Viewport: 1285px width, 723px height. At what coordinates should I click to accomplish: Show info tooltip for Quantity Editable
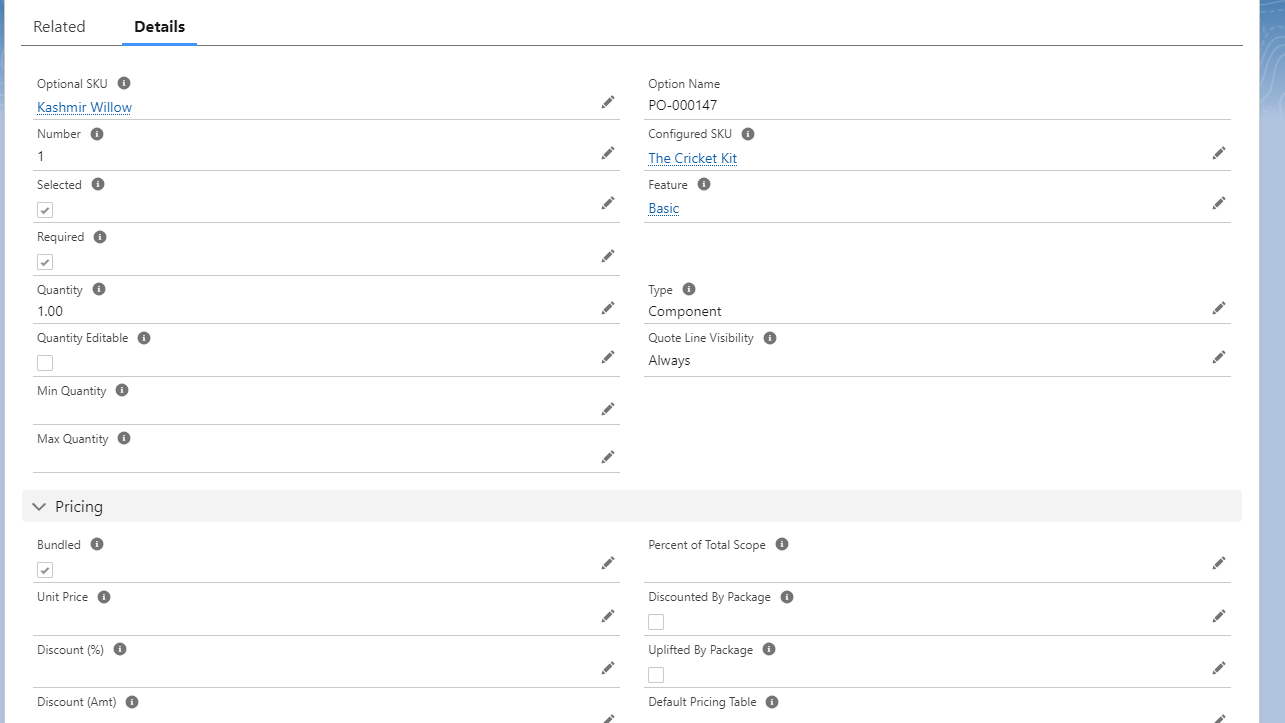click(144, 338)
